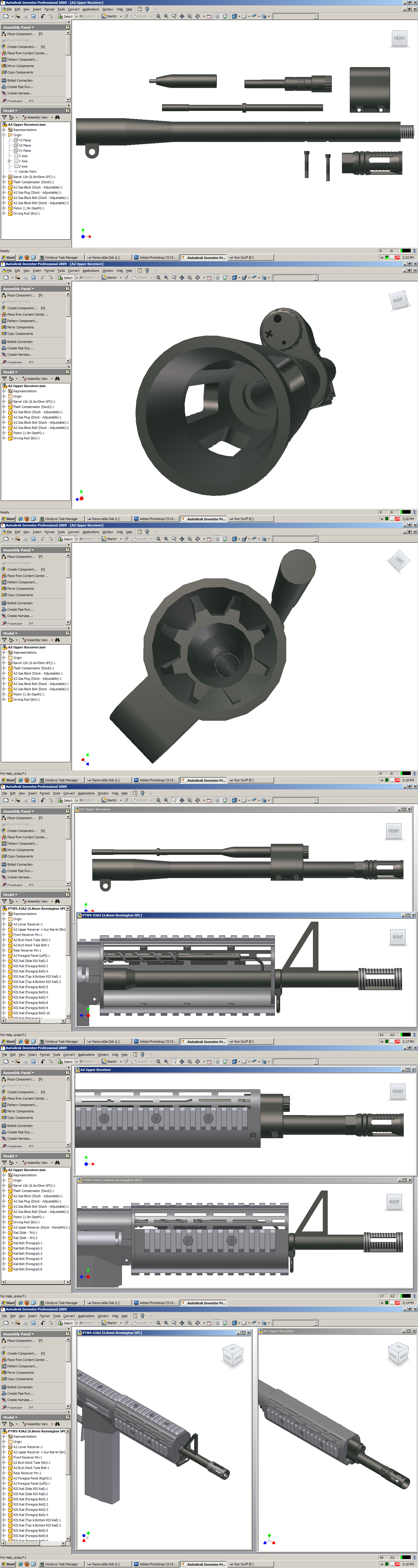The image size is (418, 1568).
Task: Click the Start button beside the 2:20 PM clock
Action: pyautogui.click(x=8, y=519)
